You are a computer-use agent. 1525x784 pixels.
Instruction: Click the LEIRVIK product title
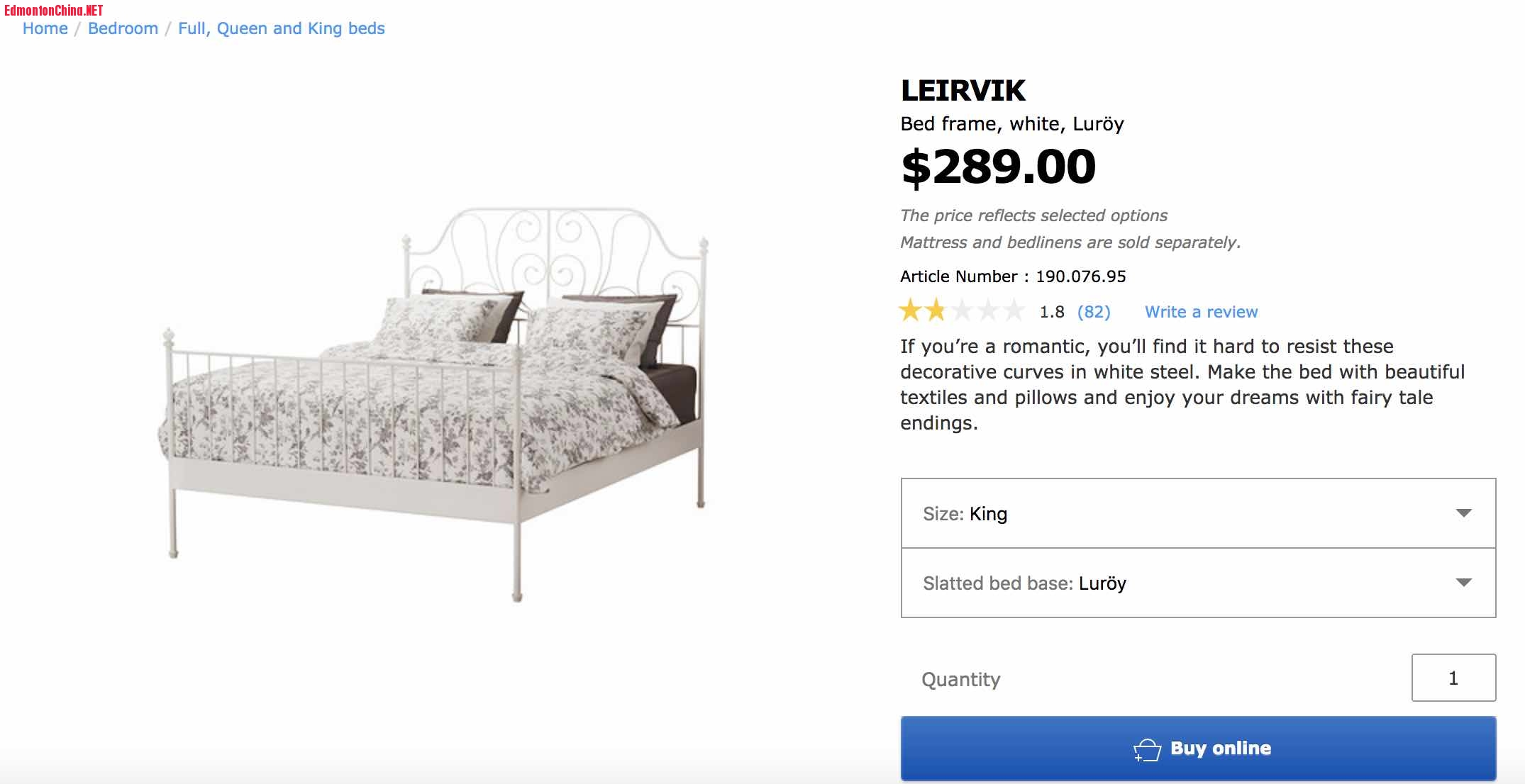pyautogui.click(x=963, y=91)
